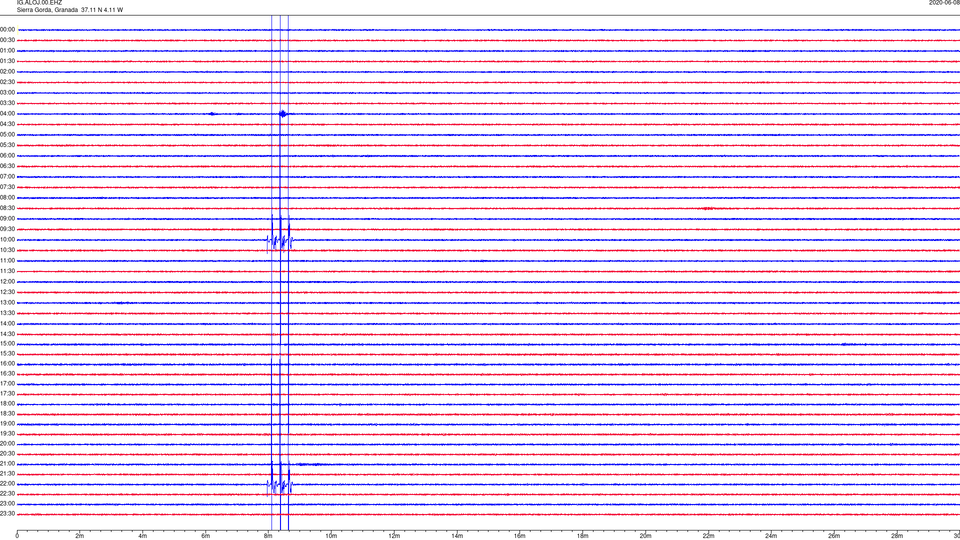Select the 02:00 time row label
The height and width of the screenshot is (540, 960).
(x=7, y=72)
